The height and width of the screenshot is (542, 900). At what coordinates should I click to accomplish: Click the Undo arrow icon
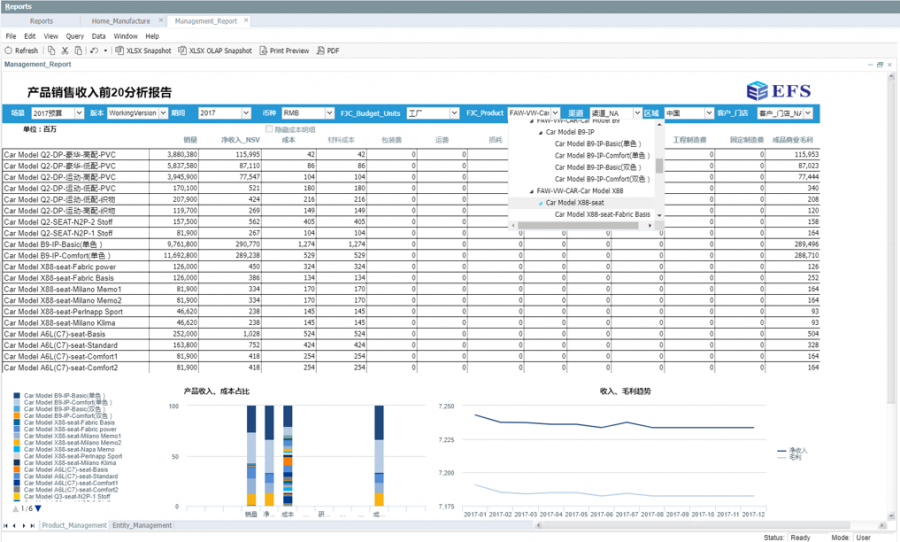[x=94, y=51]
